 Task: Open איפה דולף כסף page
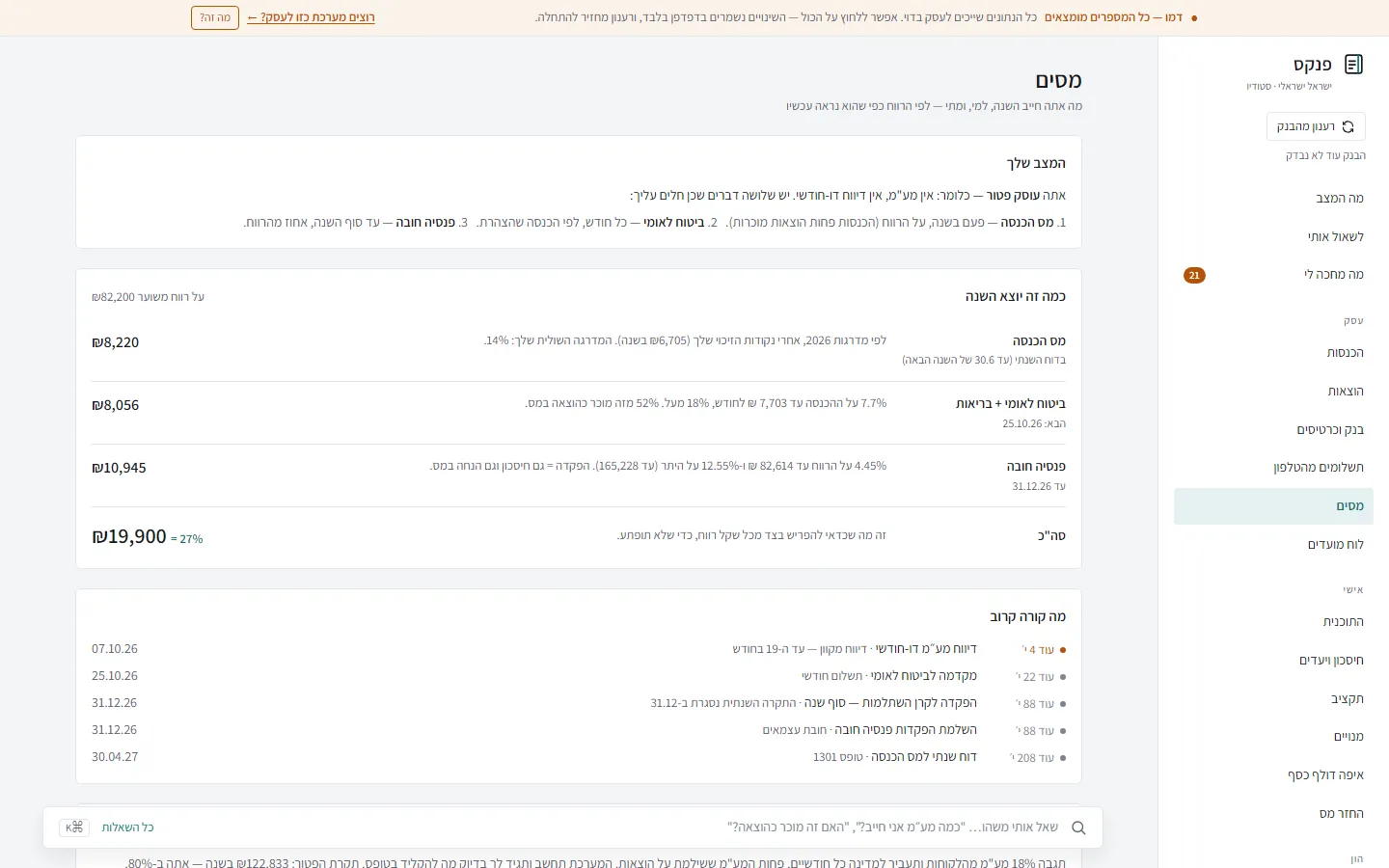coord(1273,775)
